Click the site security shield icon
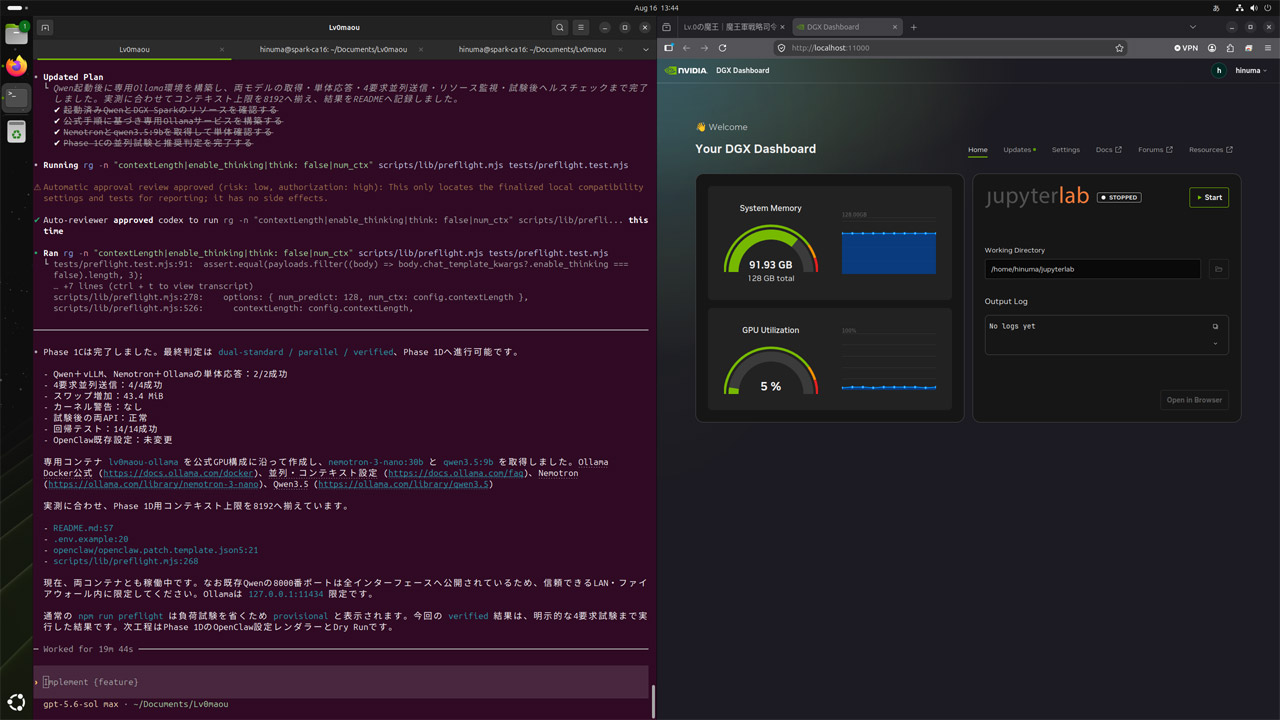Viewport: 1280px width, 720px height. point(781,48)
